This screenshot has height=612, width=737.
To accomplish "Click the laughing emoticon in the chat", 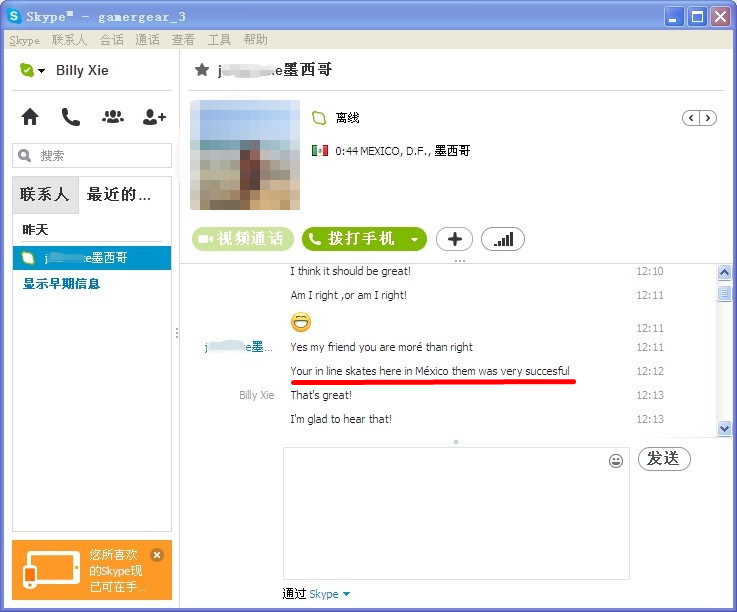I will [301, 322].
